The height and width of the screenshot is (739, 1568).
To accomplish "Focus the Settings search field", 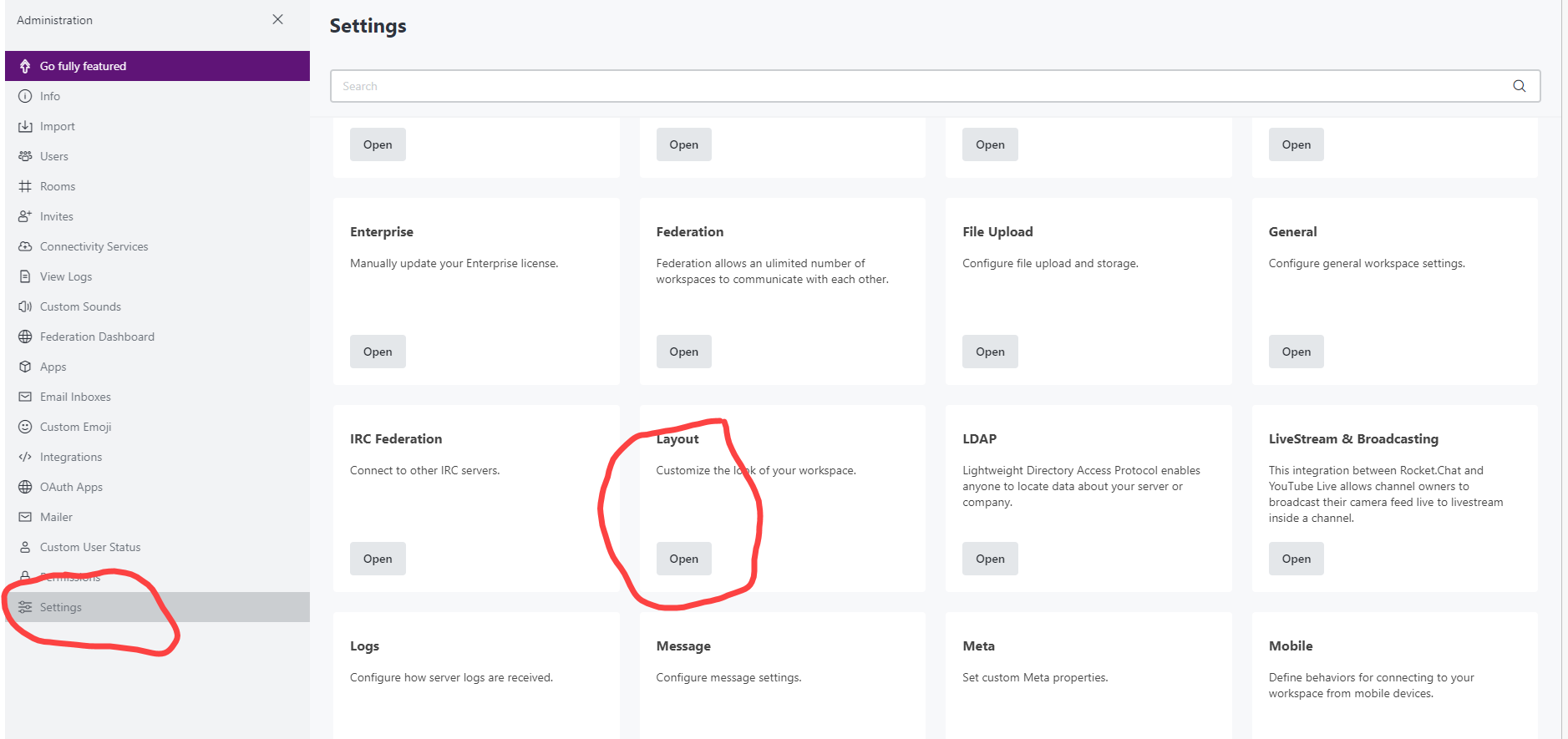I will 919,86.
